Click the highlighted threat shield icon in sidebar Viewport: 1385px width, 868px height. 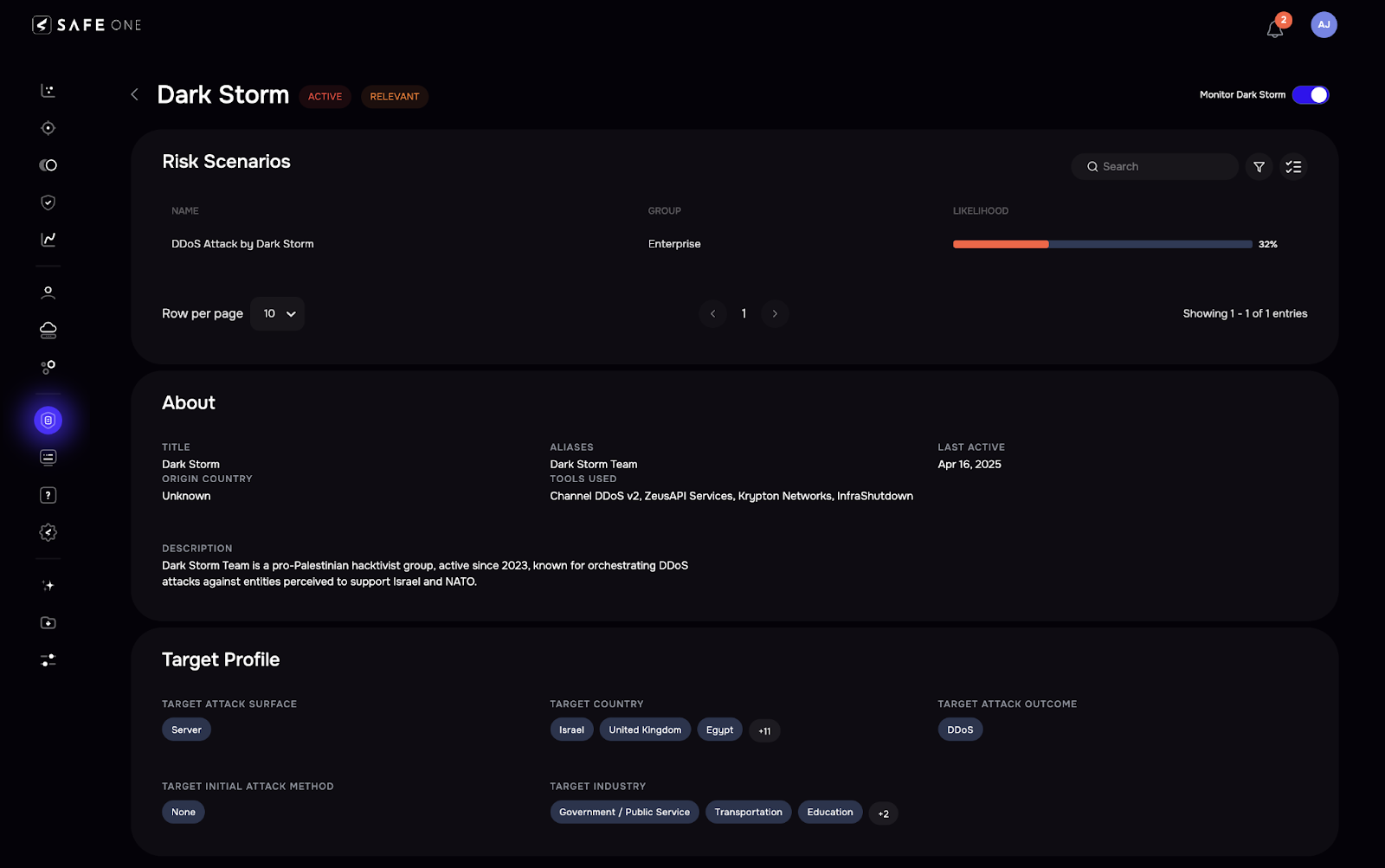click(x=48, y=420)
